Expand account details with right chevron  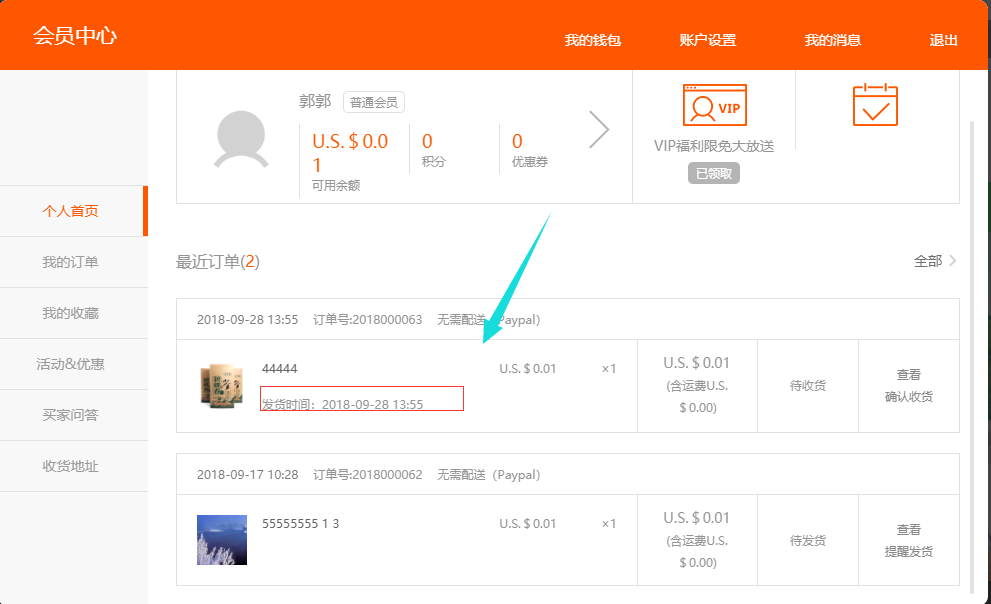pos(599,129)
